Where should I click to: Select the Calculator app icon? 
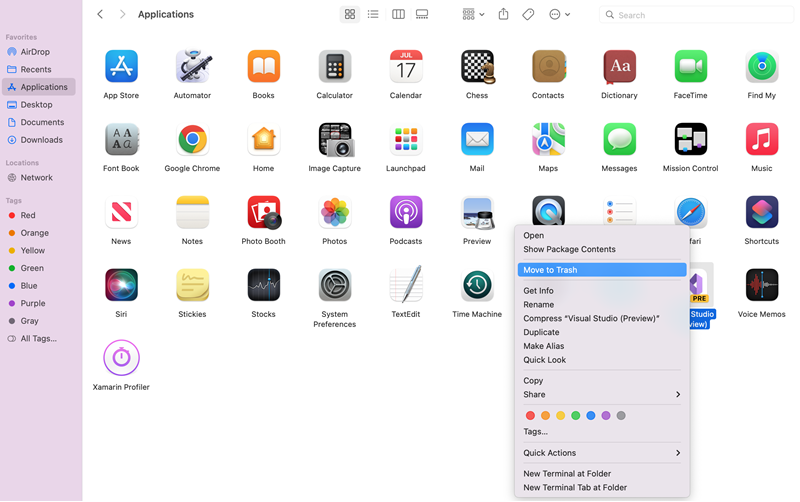click(x=335, y=66)
